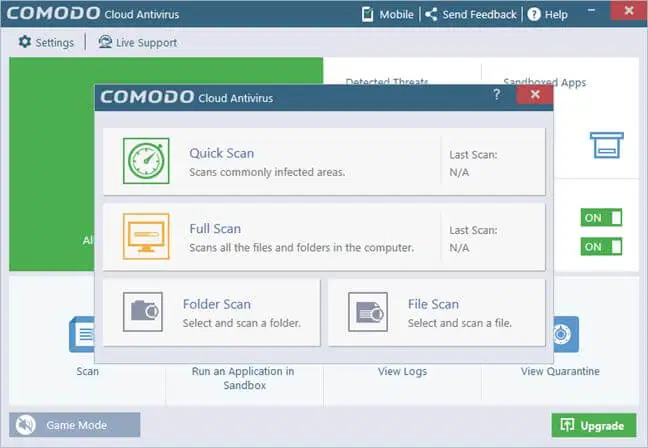The image size is (648, 448).
Task: Click the Upgrade button label
Action: (602, 426)
